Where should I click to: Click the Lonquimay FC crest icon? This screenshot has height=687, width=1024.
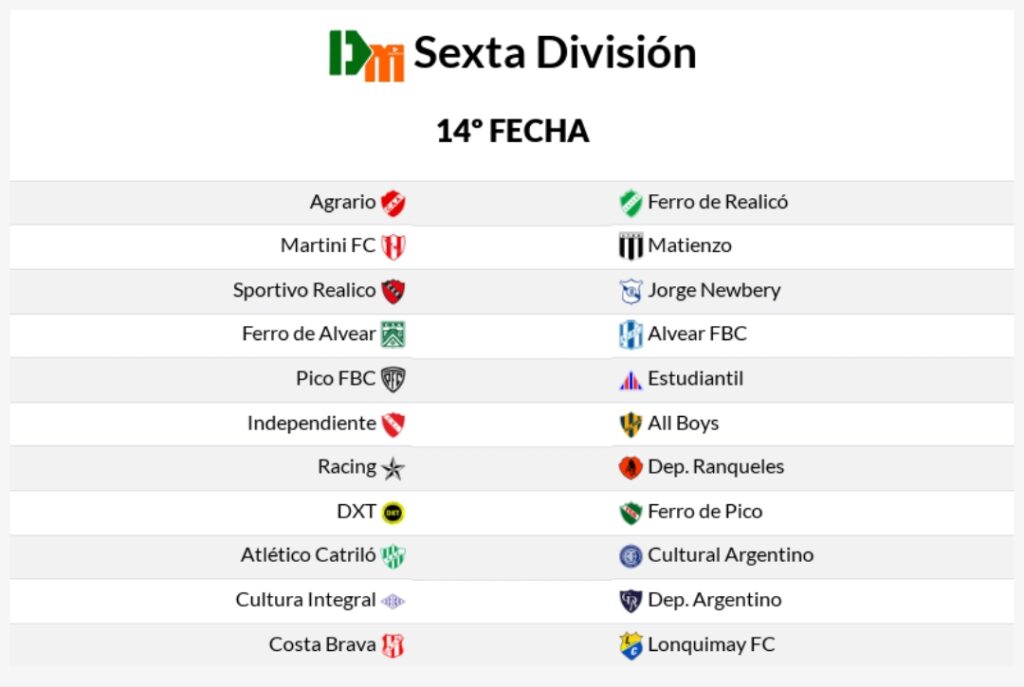point(630,645)
